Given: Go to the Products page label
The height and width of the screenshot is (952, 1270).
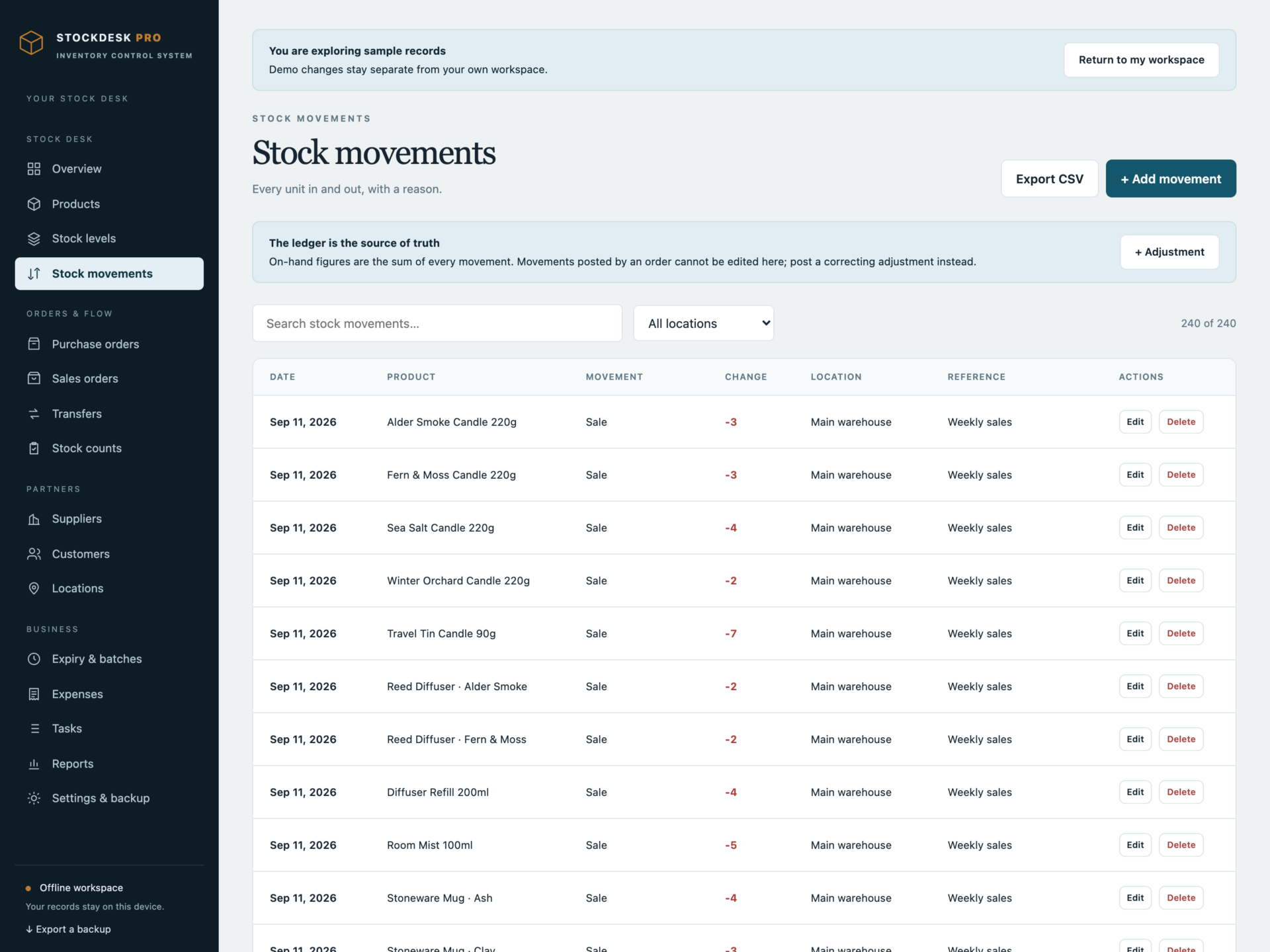Looking at the screenshot, I should coord(76,204).
